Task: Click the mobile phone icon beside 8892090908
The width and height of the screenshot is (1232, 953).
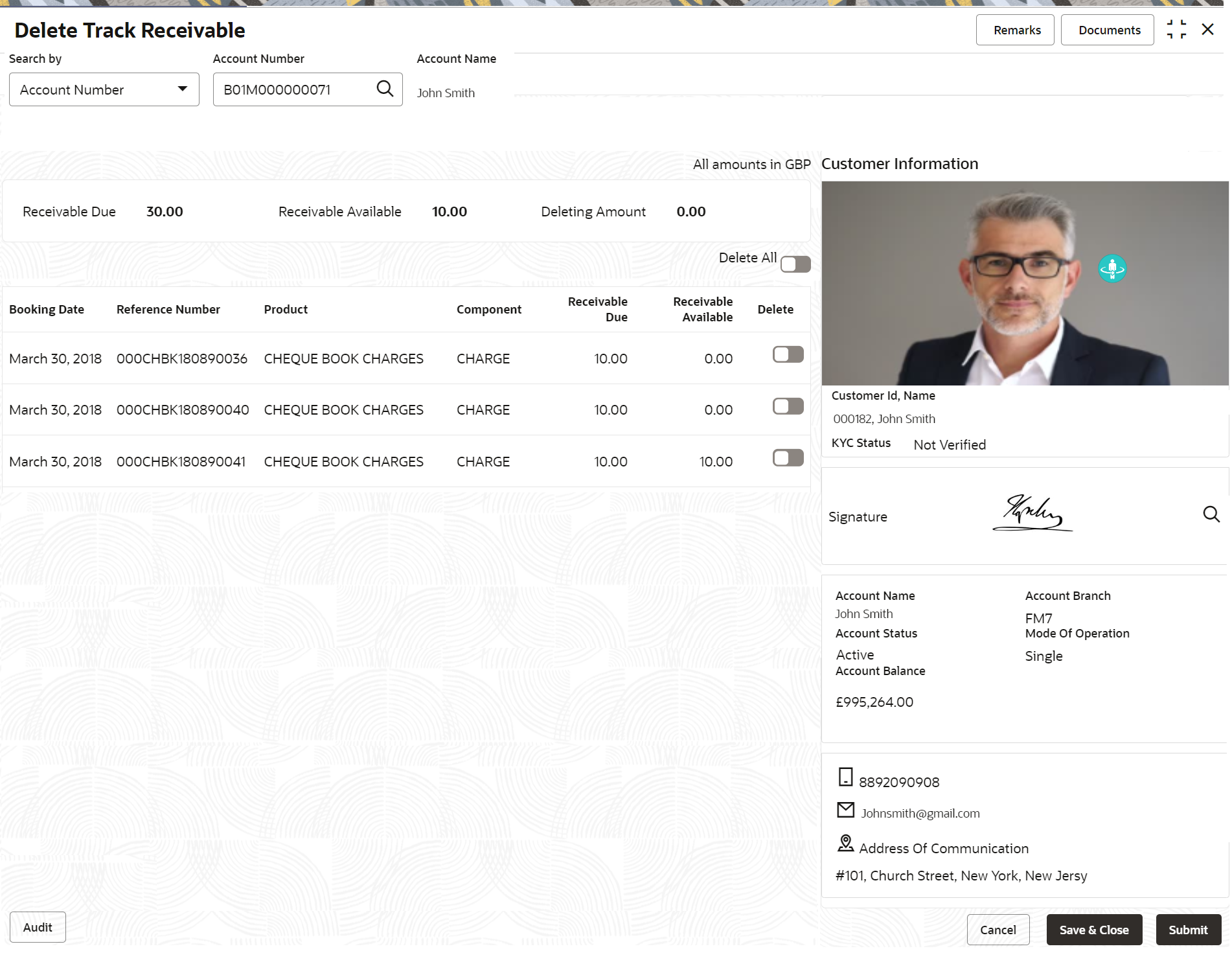Action: [845, 777]
